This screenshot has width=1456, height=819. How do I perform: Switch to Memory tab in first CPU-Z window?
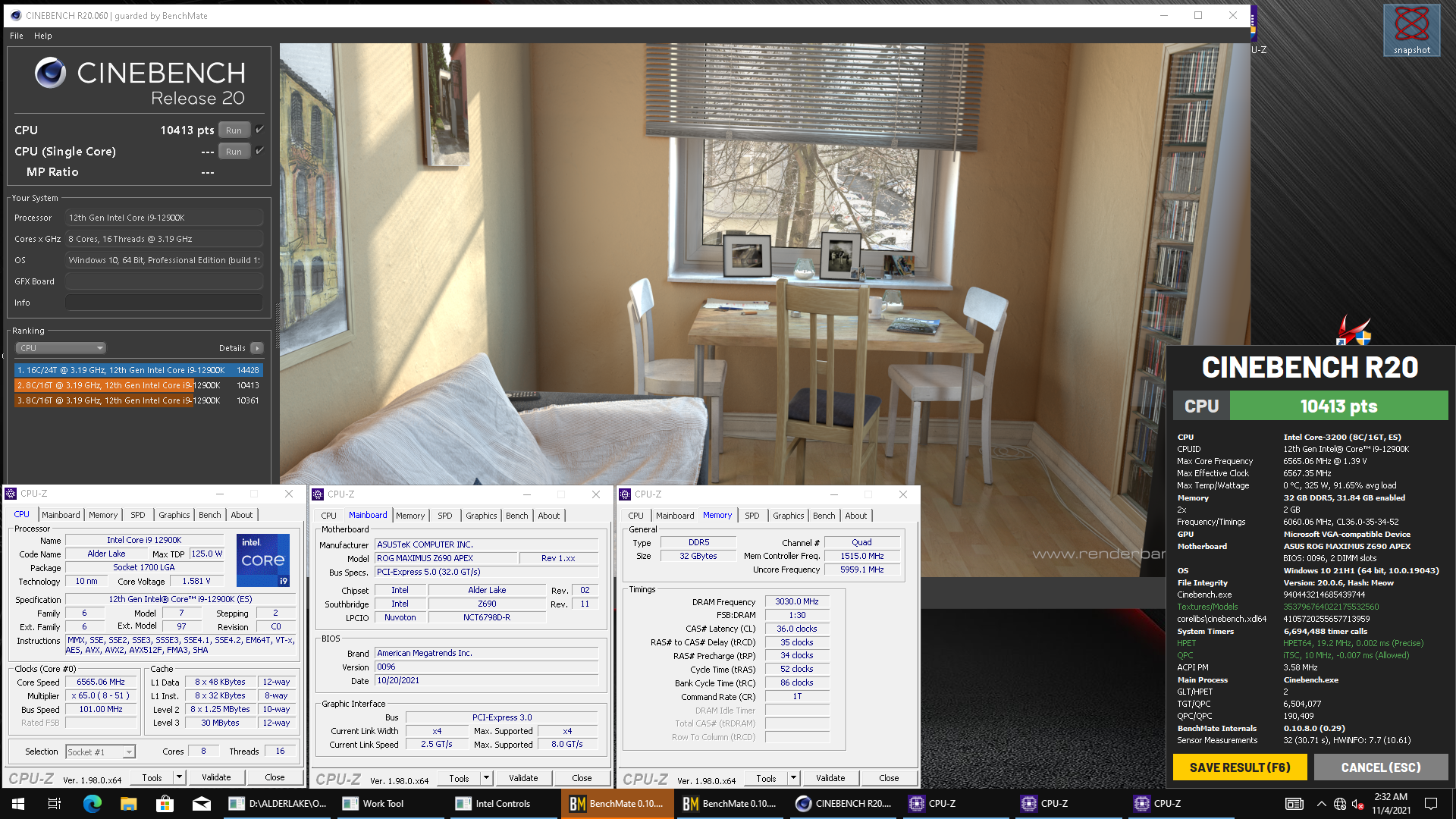click(103, 515)
